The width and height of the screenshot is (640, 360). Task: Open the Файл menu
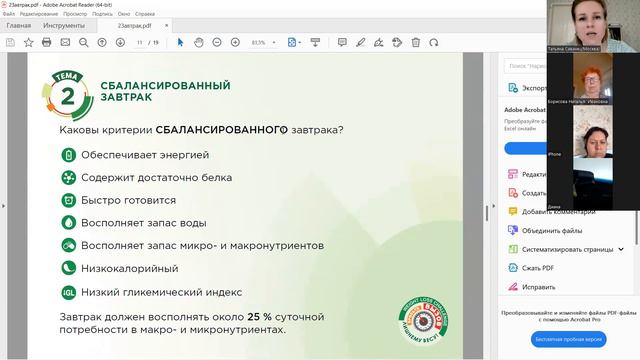[x=9, y=14]
